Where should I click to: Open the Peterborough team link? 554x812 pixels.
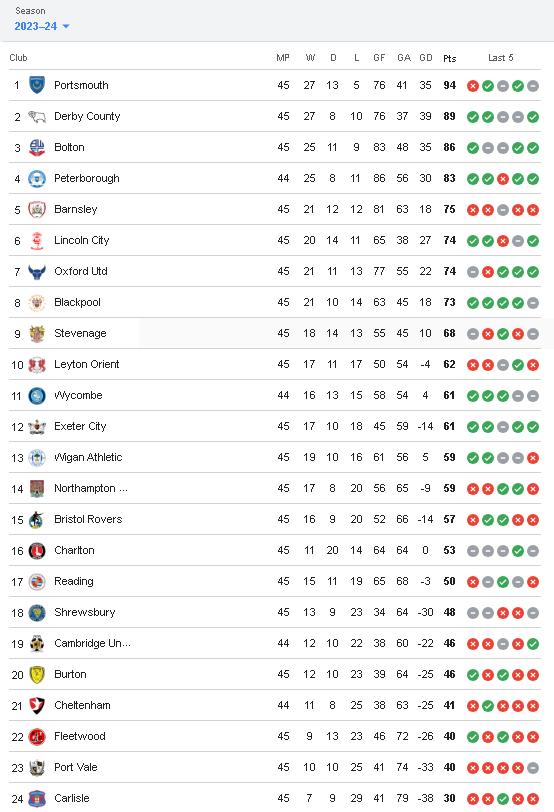tap(86, 178)
